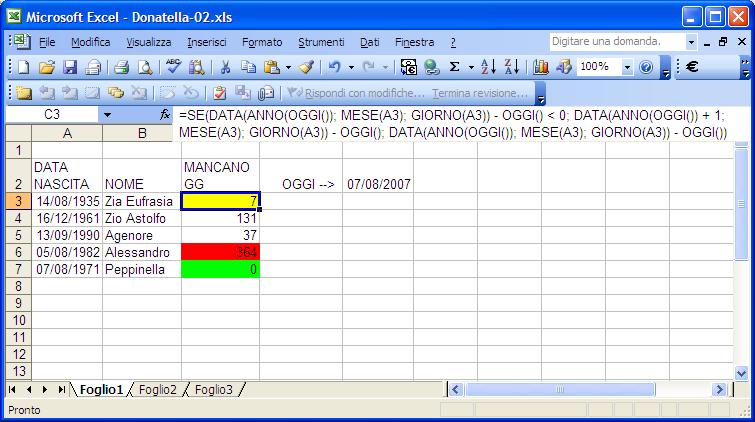Run the spelling check tool
755x422 pixels.
pos(173,67)
